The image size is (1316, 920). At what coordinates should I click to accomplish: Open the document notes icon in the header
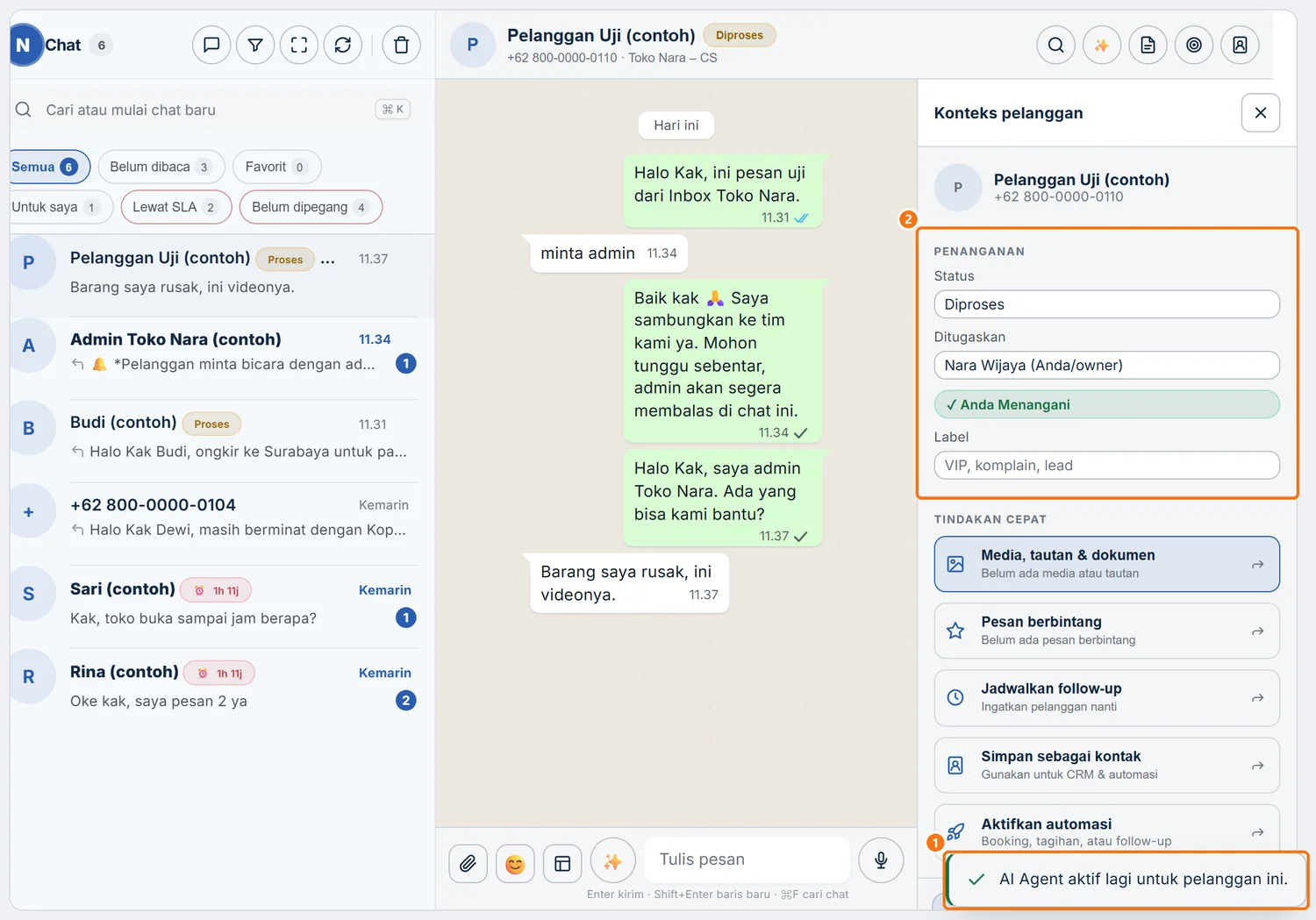(x=1148, y=45)
